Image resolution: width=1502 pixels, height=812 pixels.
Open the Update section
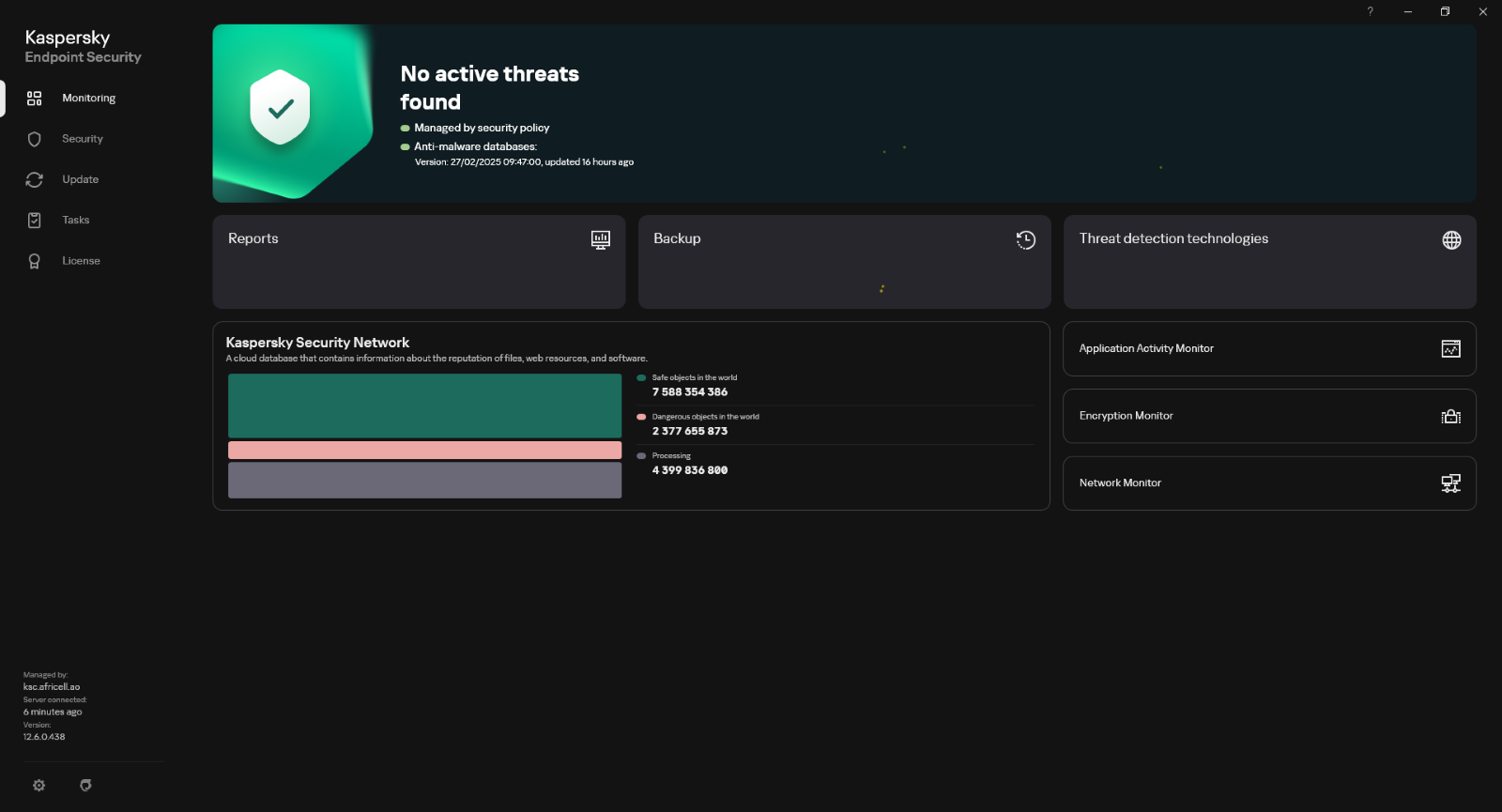80,179
